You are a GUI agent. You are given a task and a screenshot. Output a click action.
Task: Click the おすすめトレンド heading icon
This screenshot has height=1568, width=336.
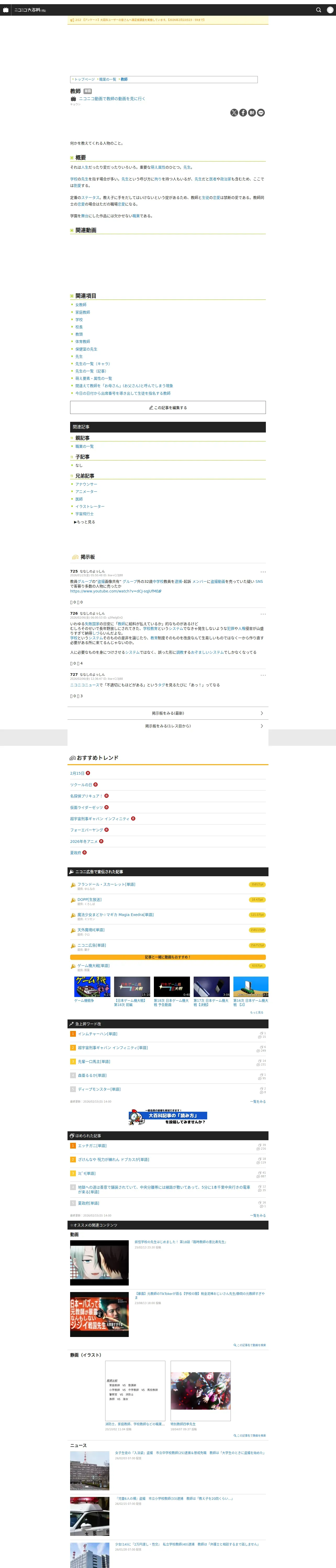pos(72,758)
